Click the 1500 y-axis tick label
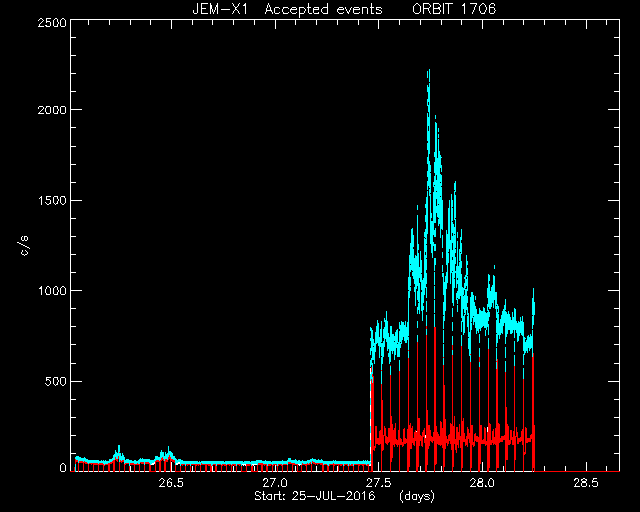Viewport: 640px width, 512px height. 52,200
